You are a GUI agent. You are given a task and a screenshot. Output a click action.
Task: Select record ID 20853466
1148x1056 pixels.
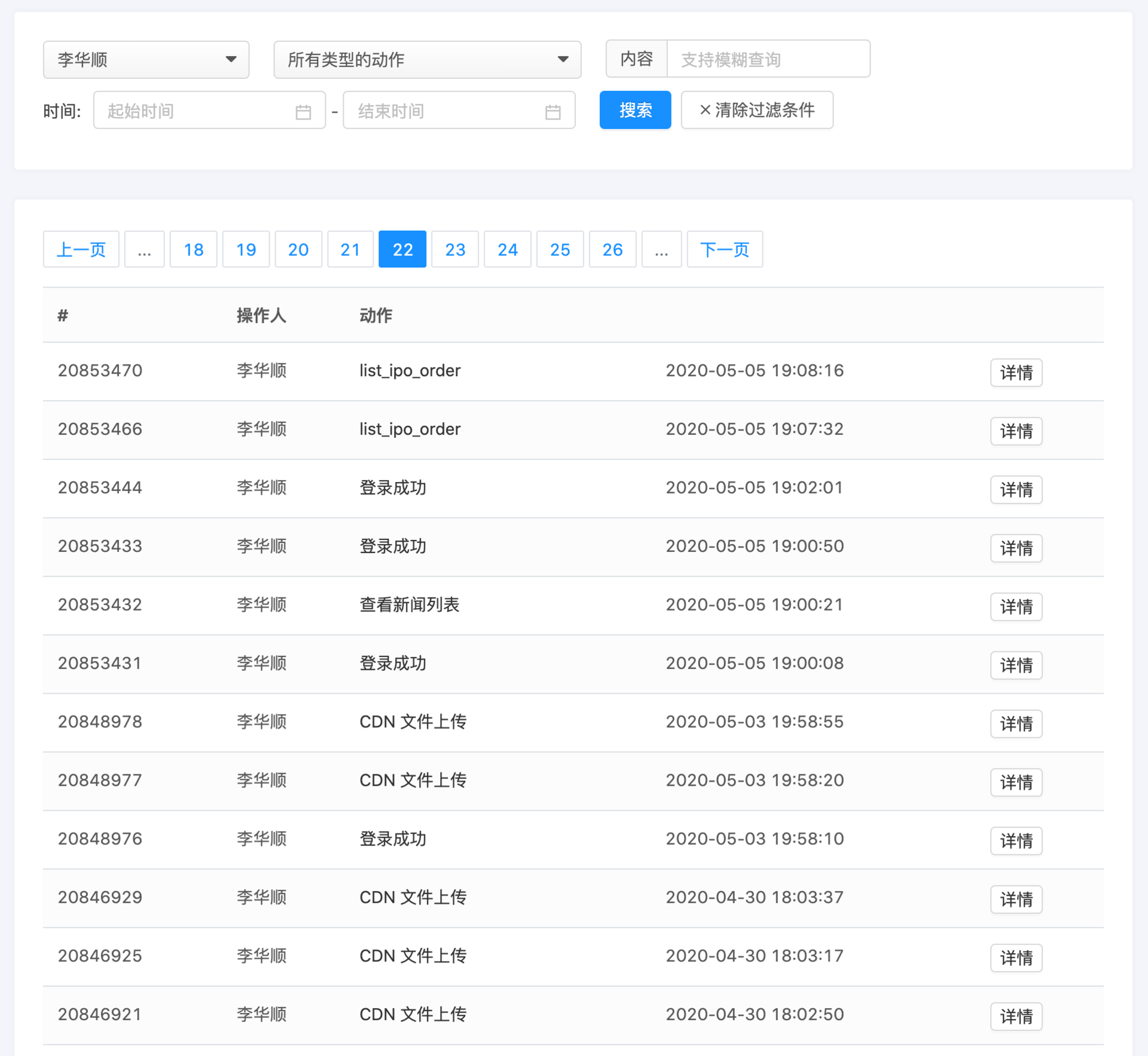coord(100,429)
